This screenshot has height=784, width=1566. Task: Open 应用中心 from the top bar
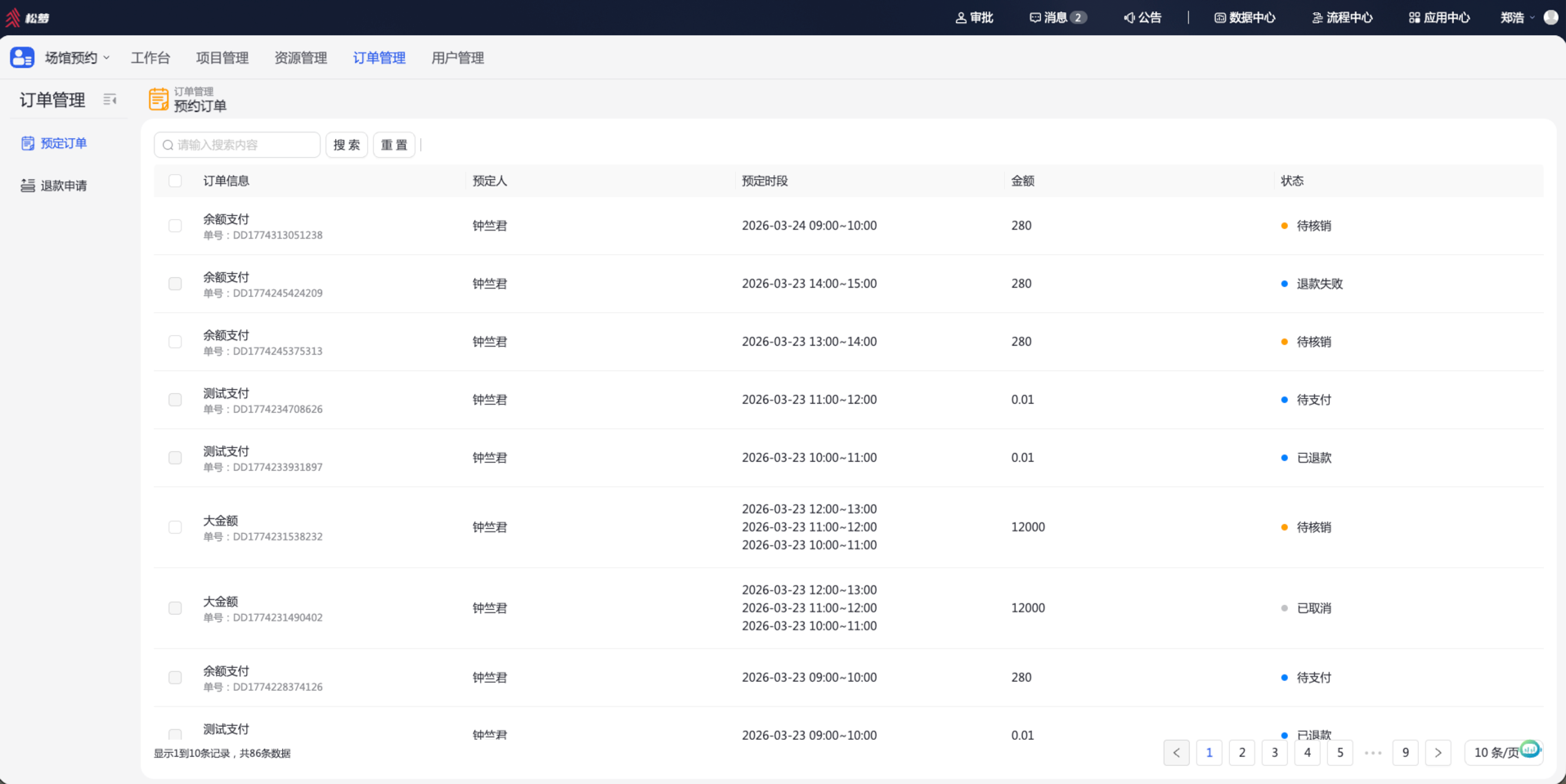coord(1439,17)
